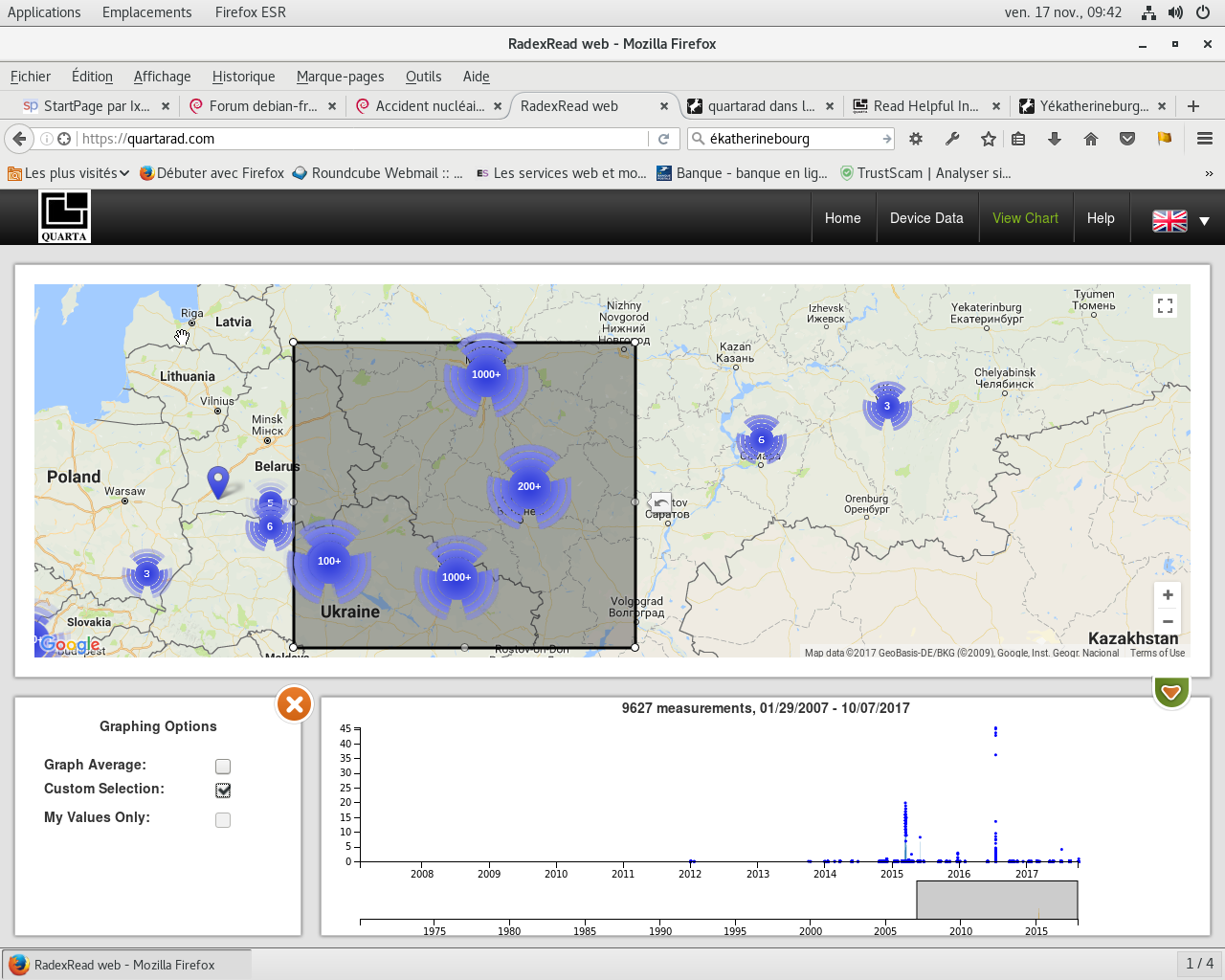1225x980 pixels.
Task: Open the Firefox hamburger menu
Action: point(1205,139)
